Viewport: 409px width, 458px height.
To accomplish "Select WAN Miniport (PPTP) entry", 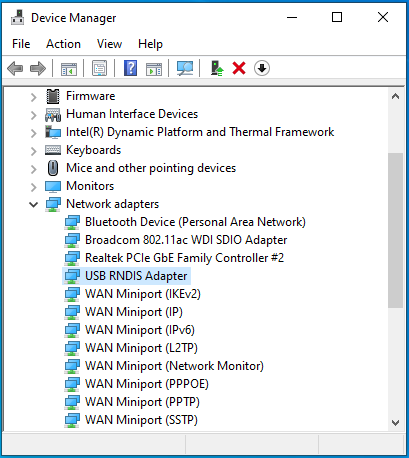I will coord(142,402).
